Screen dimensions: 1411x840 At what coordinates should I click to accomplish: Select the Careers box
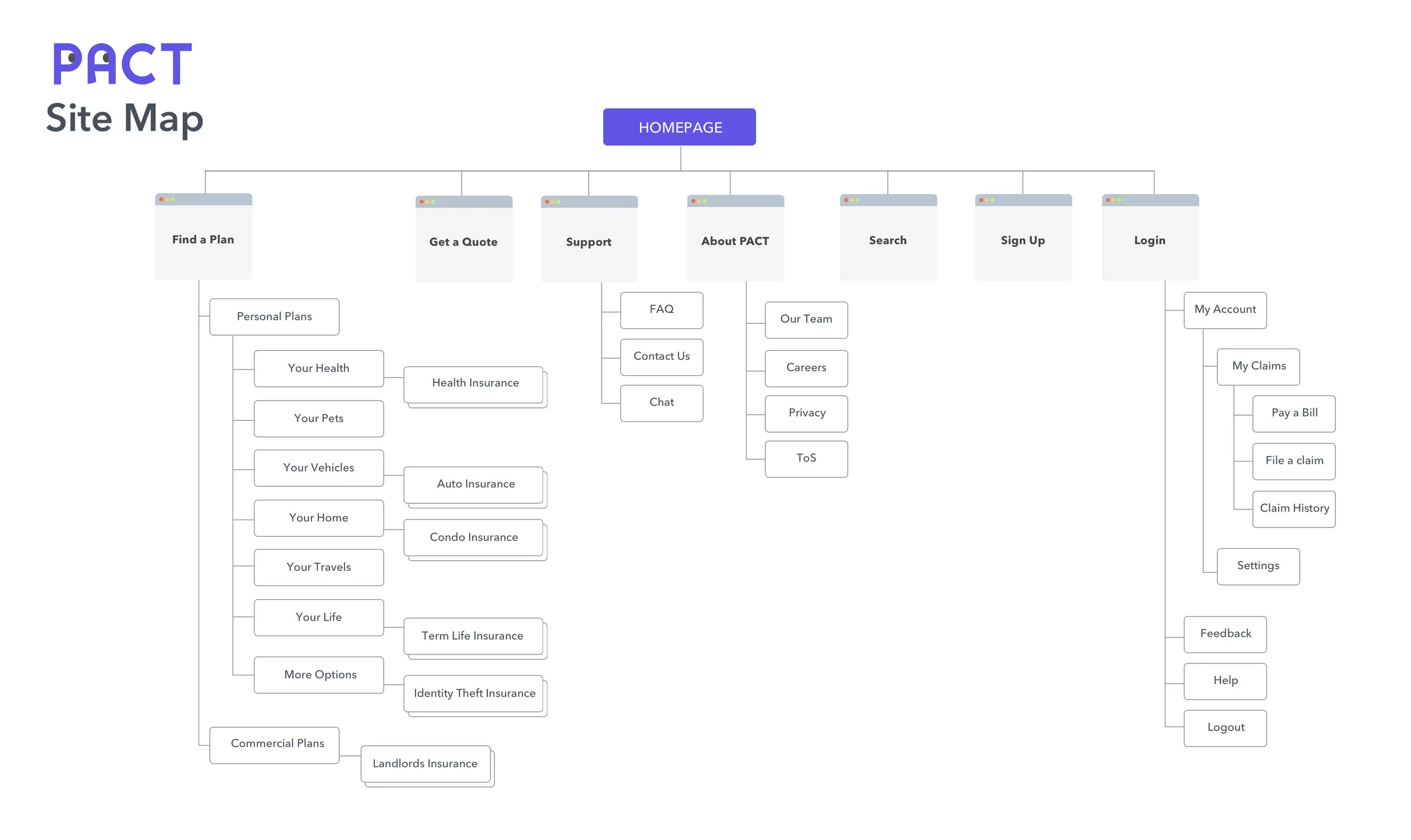pyautogui.click(x=806, y=368)
